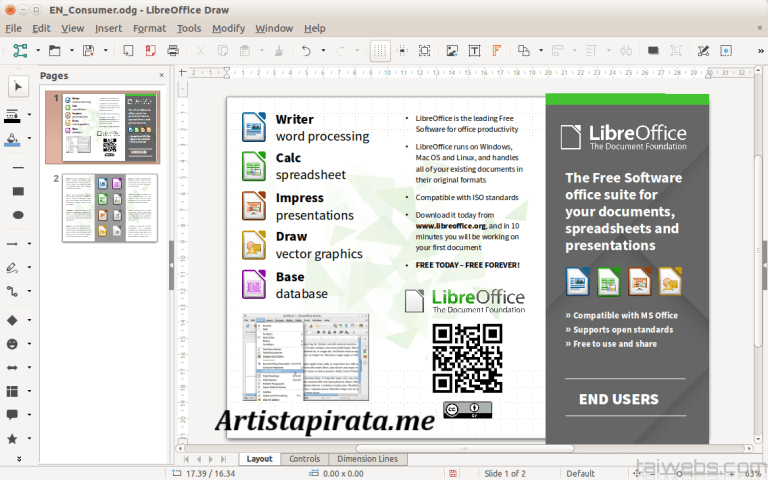Select the Block Arrows tool

coord(12,367)
